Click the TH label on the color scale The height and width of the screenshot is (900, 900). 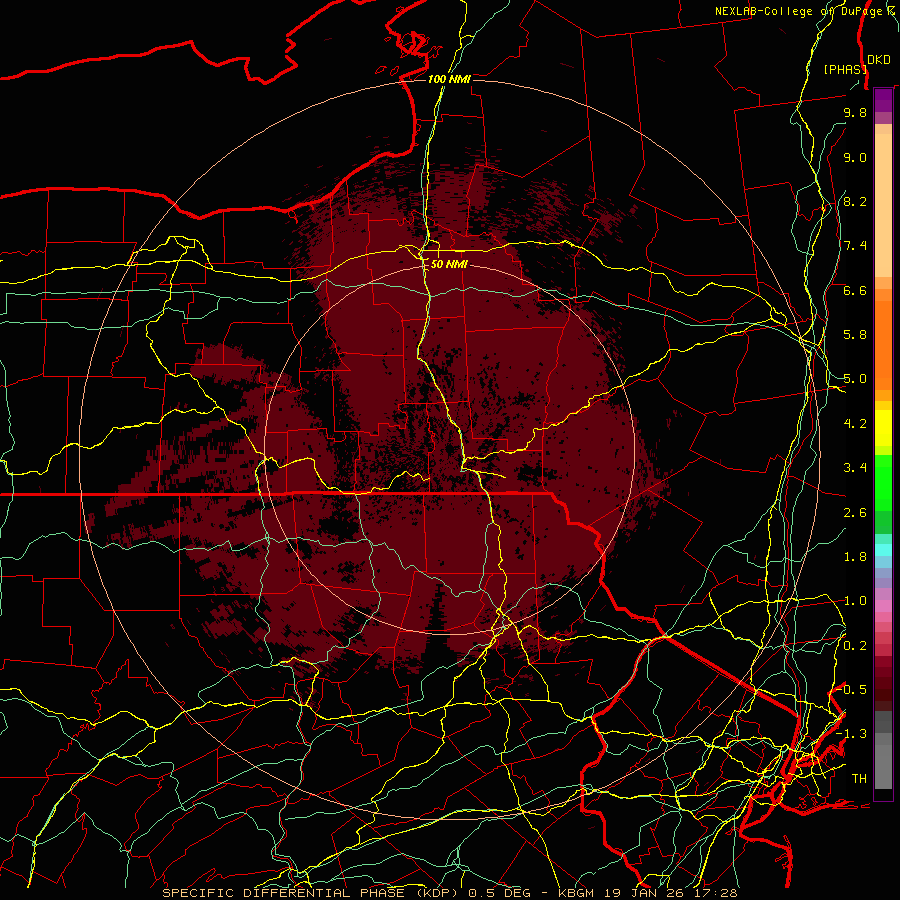(x=859, y=779)
